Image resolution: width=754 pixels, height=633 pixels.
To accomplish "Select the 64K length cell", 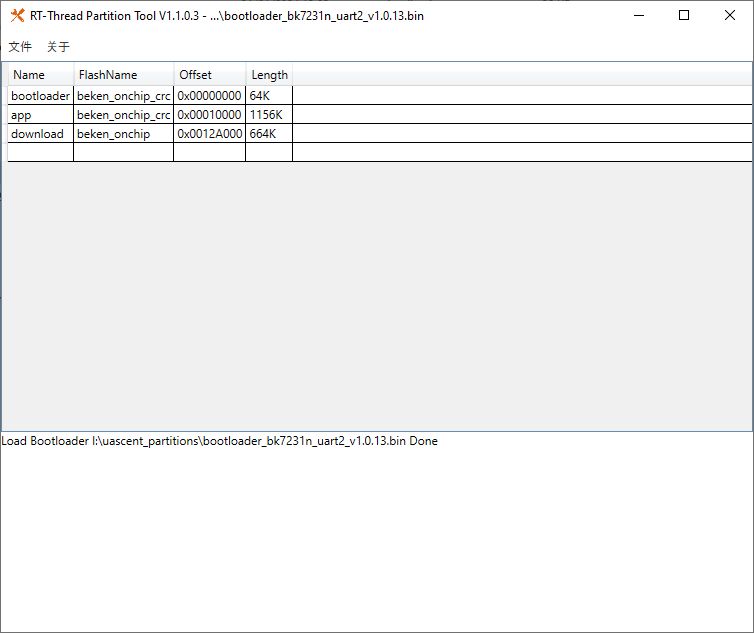I will 269,96.
